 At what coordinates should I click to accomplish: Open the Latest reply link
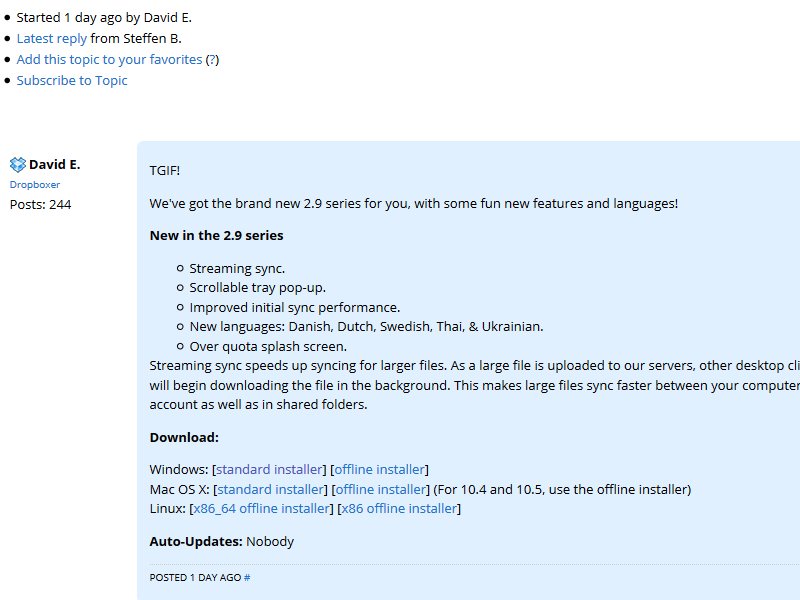(52, 39)
